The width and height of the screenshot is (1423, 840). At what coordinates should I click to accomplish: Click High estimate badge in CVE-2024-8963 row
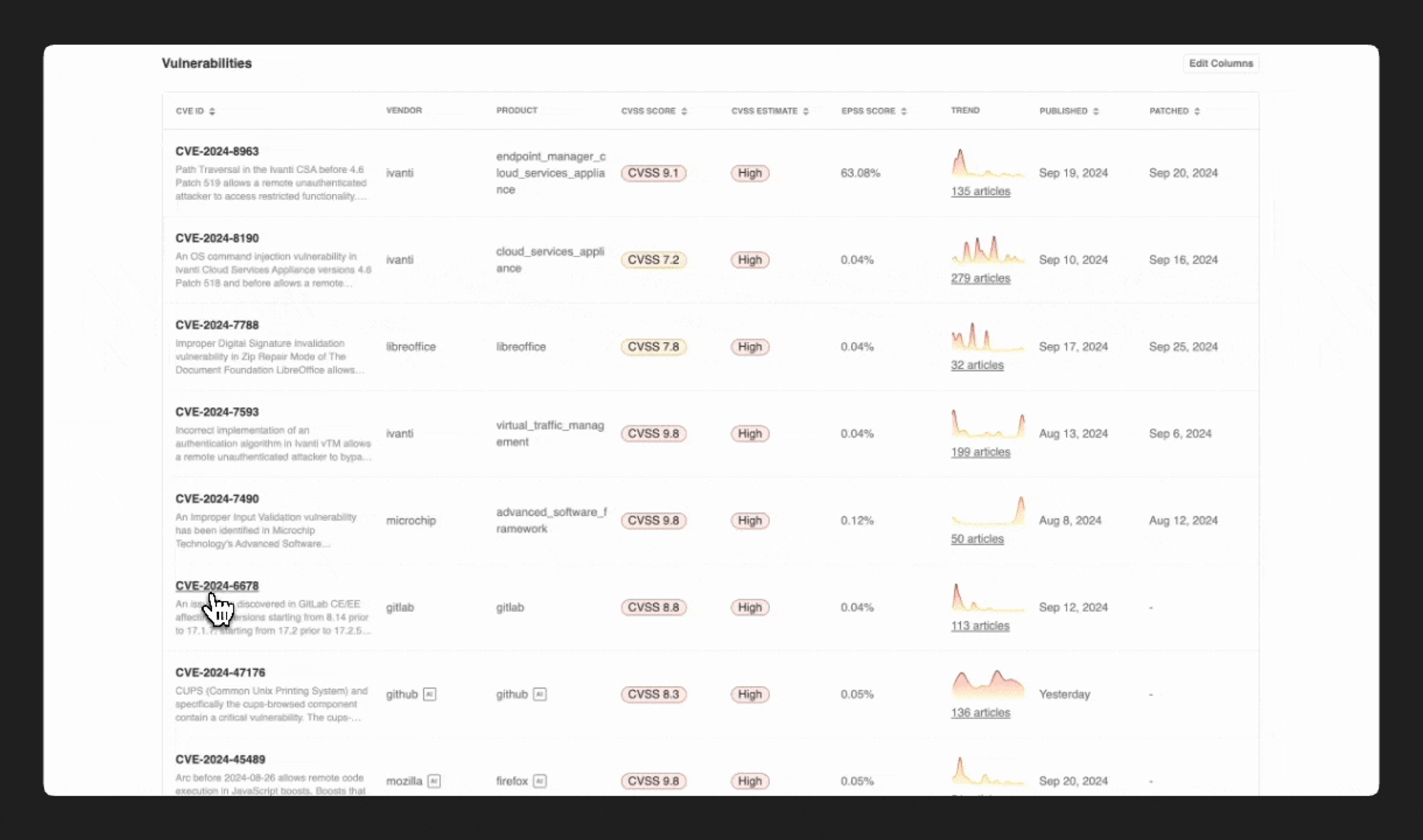coord(750,173)
